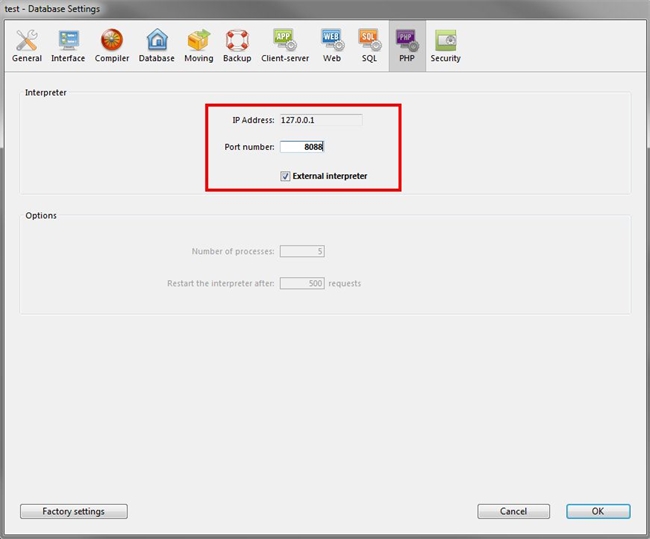Click the Number of processes field
650x539 pixels.
click(302, 251)
